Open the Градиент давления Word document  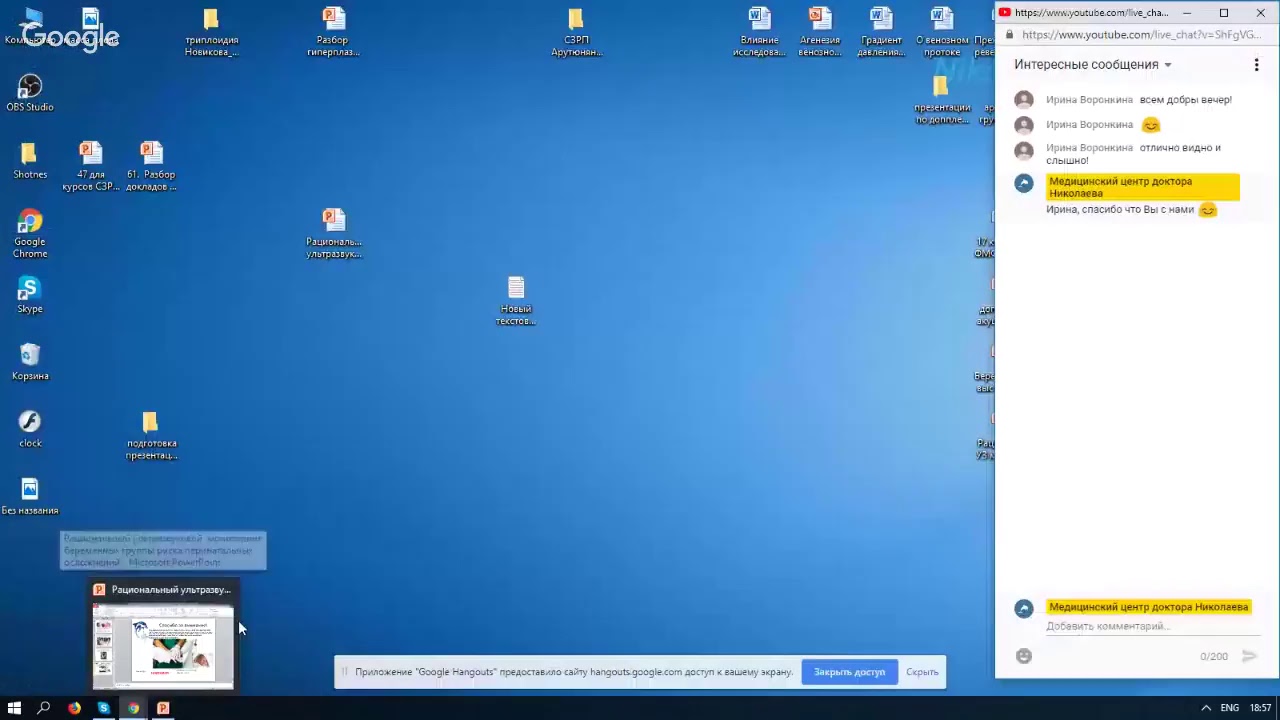pyautogui.click(x=881, y=32)
